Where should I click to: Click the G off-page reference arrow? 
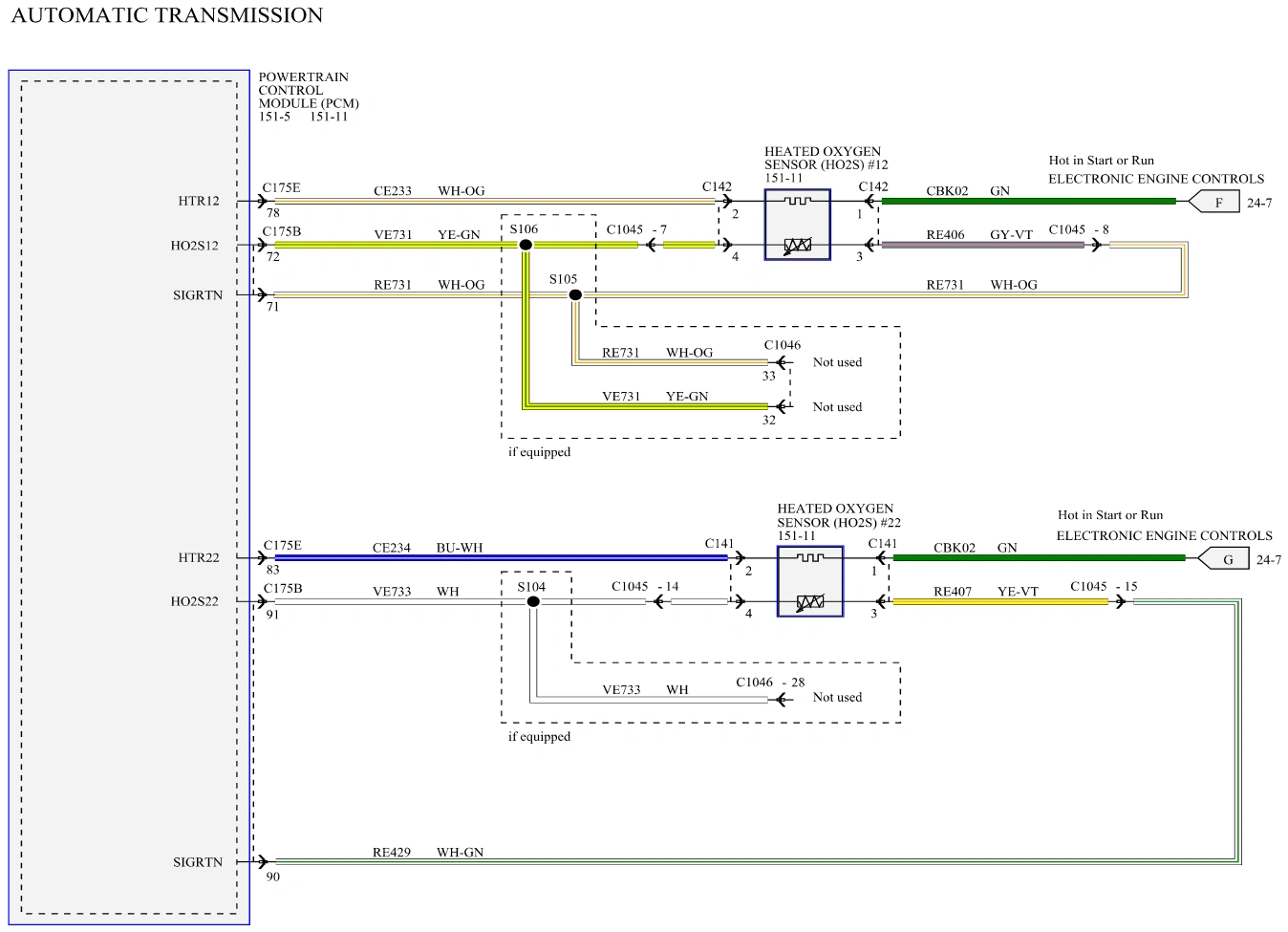pos(1223,559)
